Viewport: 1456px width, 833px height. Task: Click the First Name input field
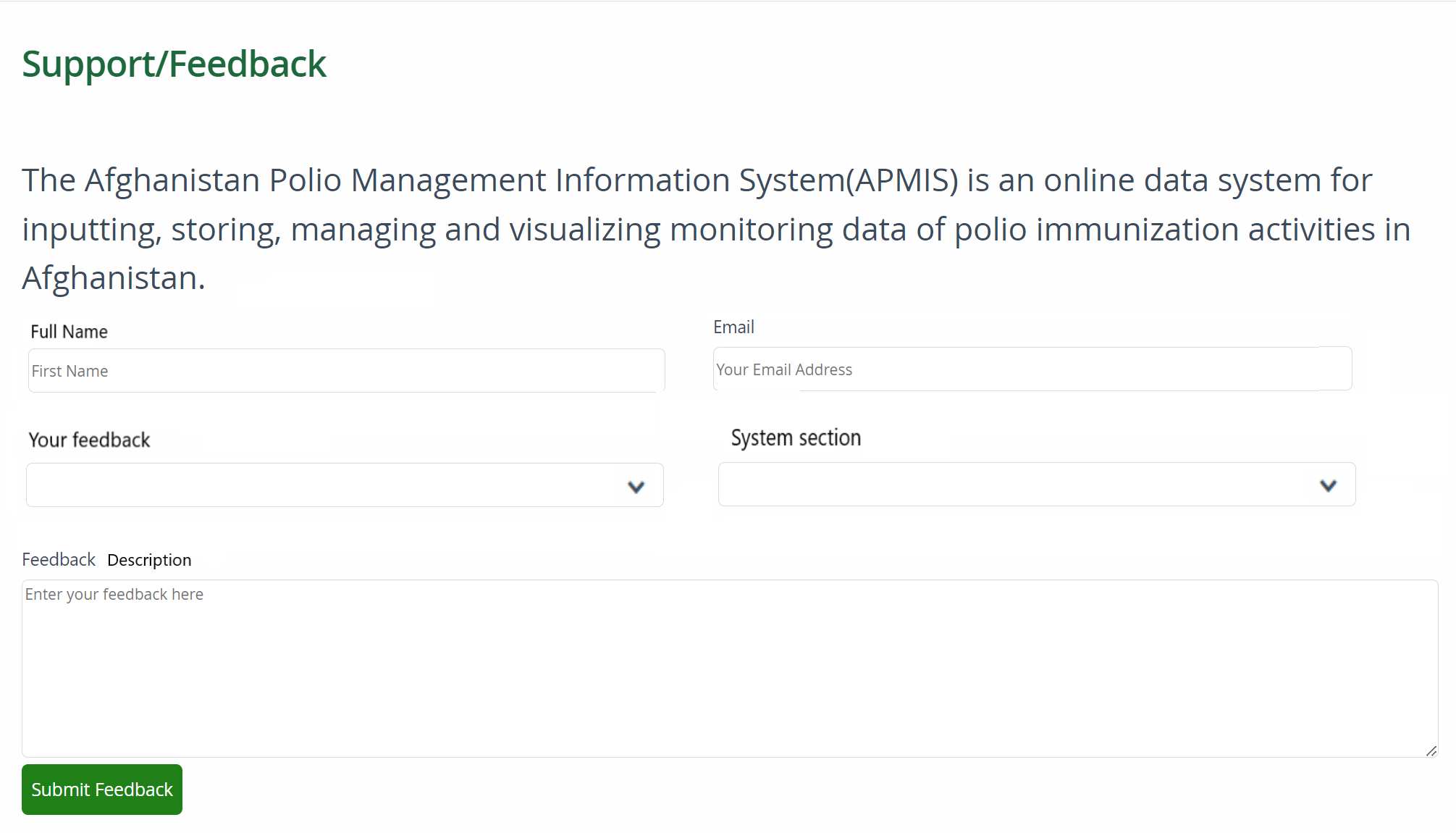coord(345,370)
